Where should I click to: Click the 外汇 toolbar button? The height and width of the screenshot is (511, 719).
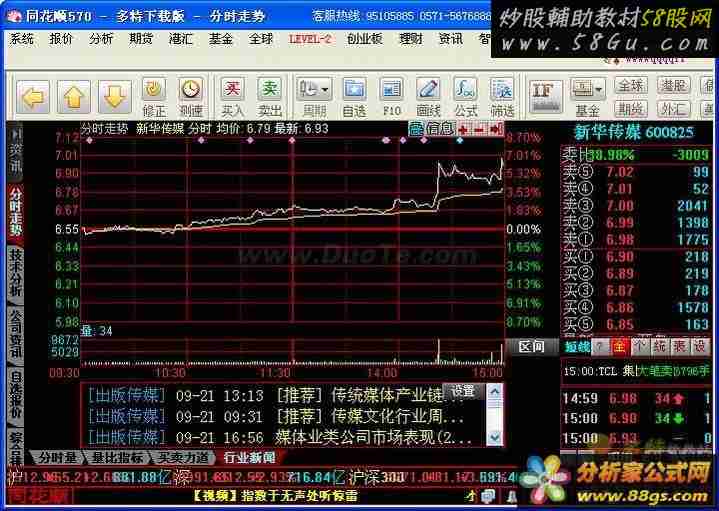674,109
